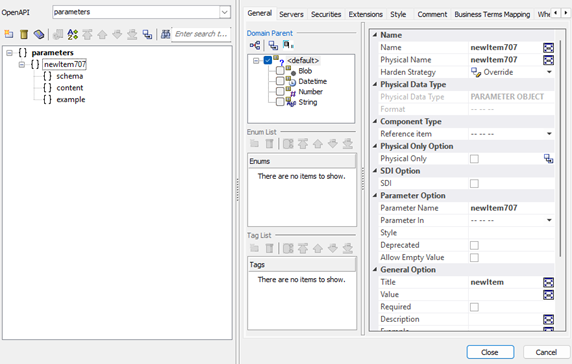Image resolution: width=572 pixels, height=364 pixels.
Task: Collapse the Parameter Option section
Action: (x=375, y=195)
